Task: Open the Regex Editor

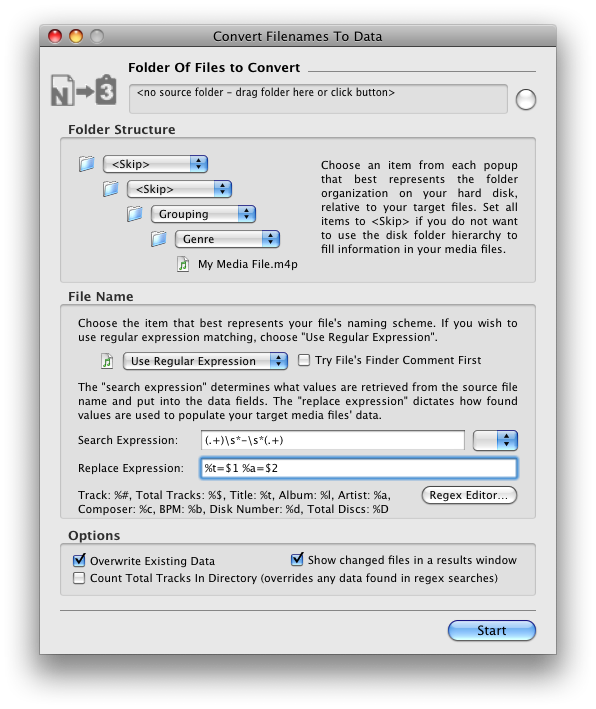Action: click(x=469, y=495)
